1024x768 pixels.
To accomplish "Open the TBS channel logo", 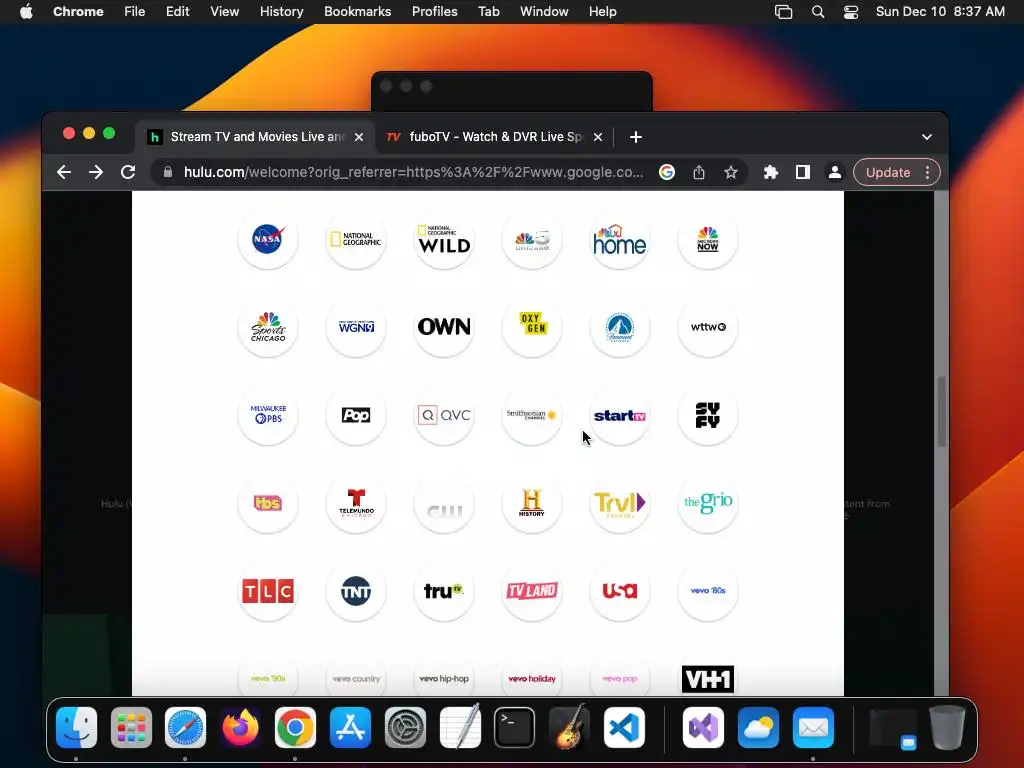I will (268, 503).
